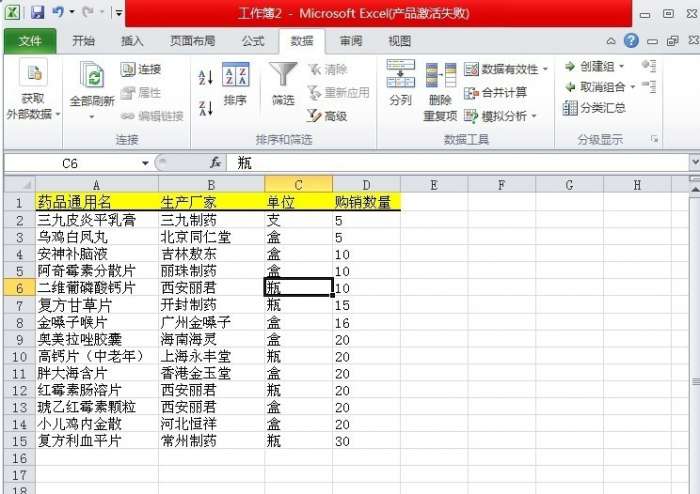
Task: Click the fx insert function icon
Action: [x=216, y=163]
